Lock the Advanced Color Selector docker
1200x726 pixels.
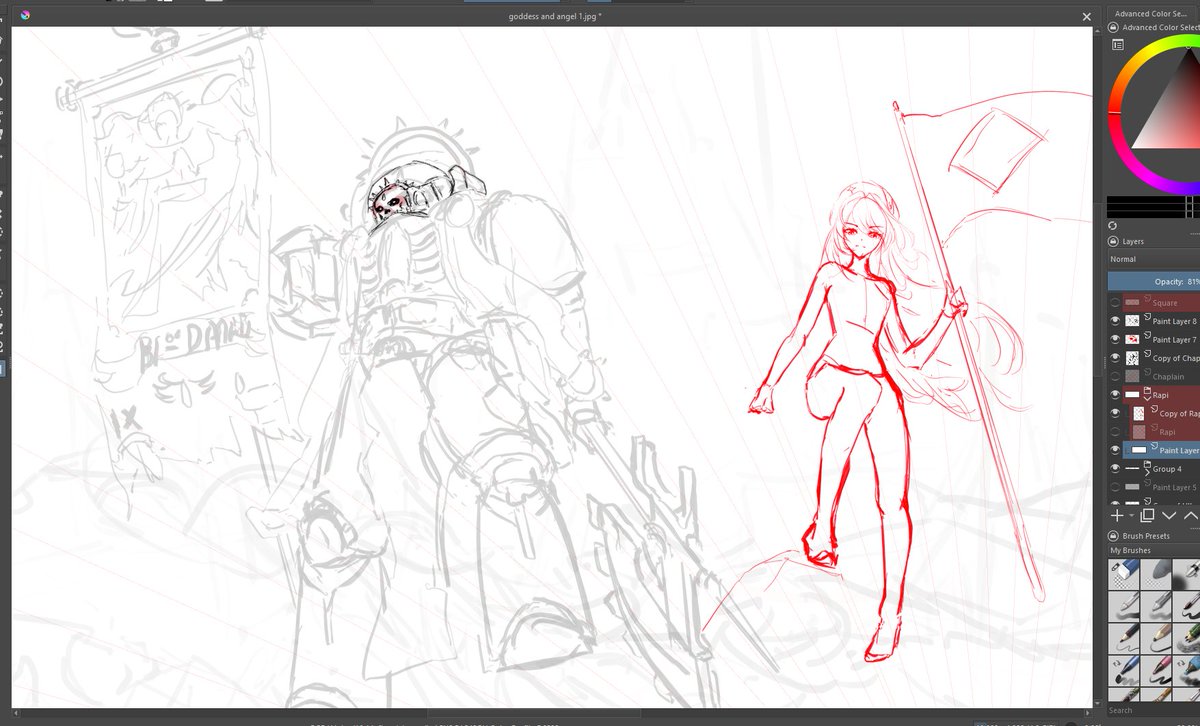coord(1114,28)
